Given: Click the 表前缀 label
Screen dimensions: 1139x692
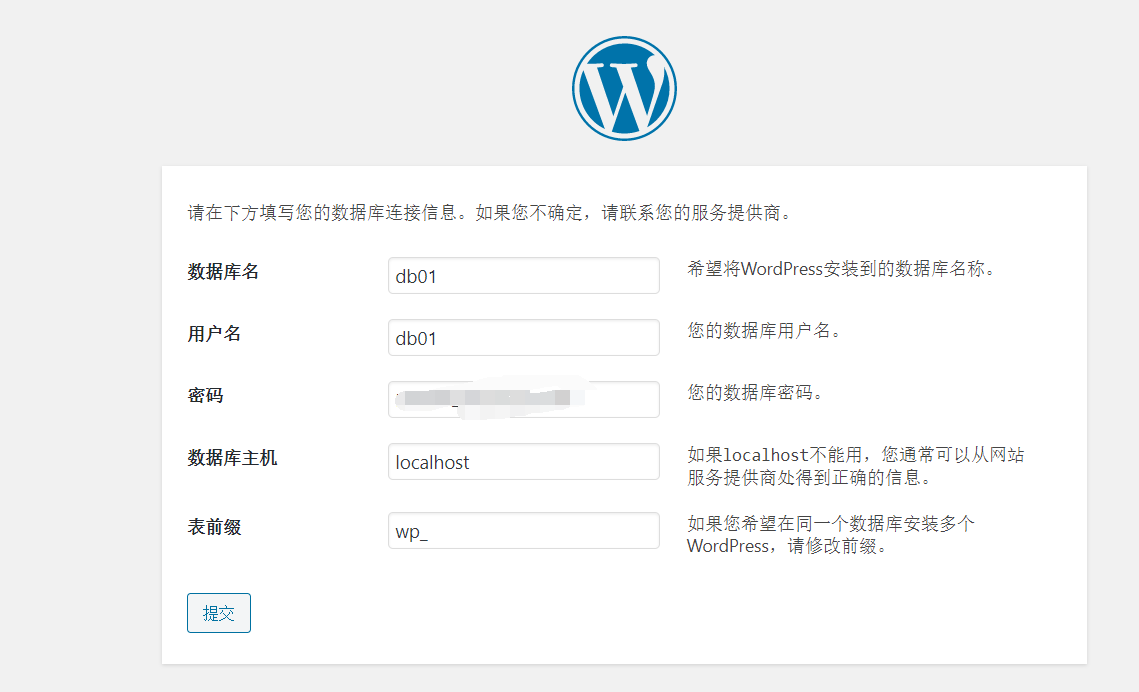Looking at the screenshot, I should [214, 527].
